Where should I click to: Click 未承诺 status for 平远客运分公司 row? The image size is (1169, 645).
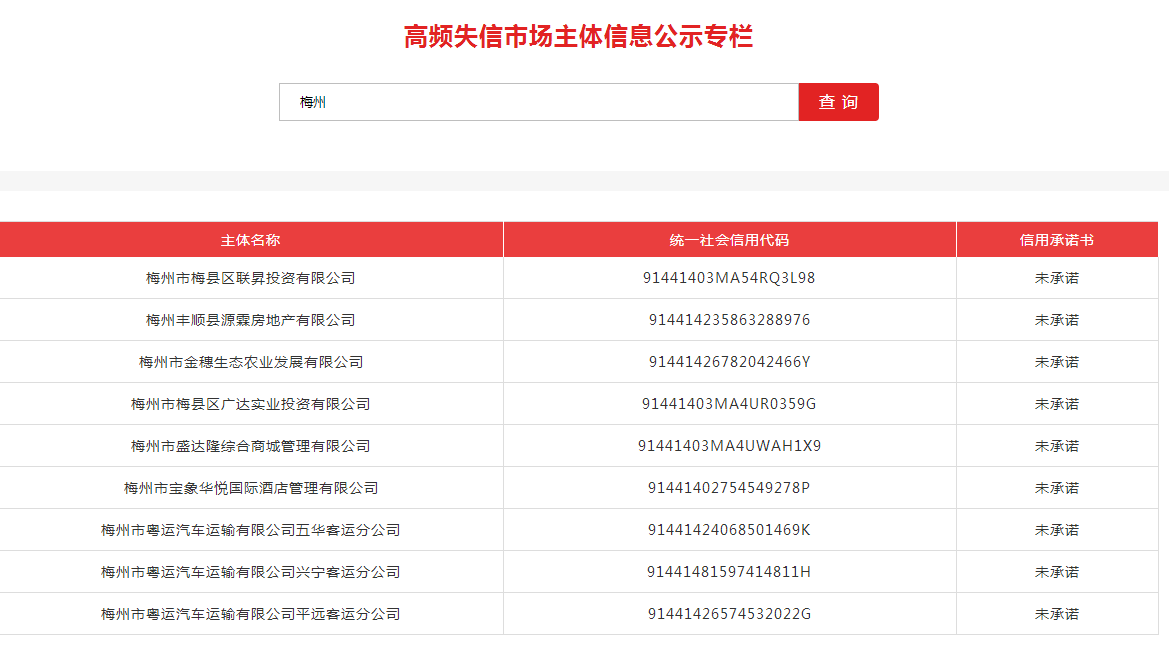pos(1056,614)
